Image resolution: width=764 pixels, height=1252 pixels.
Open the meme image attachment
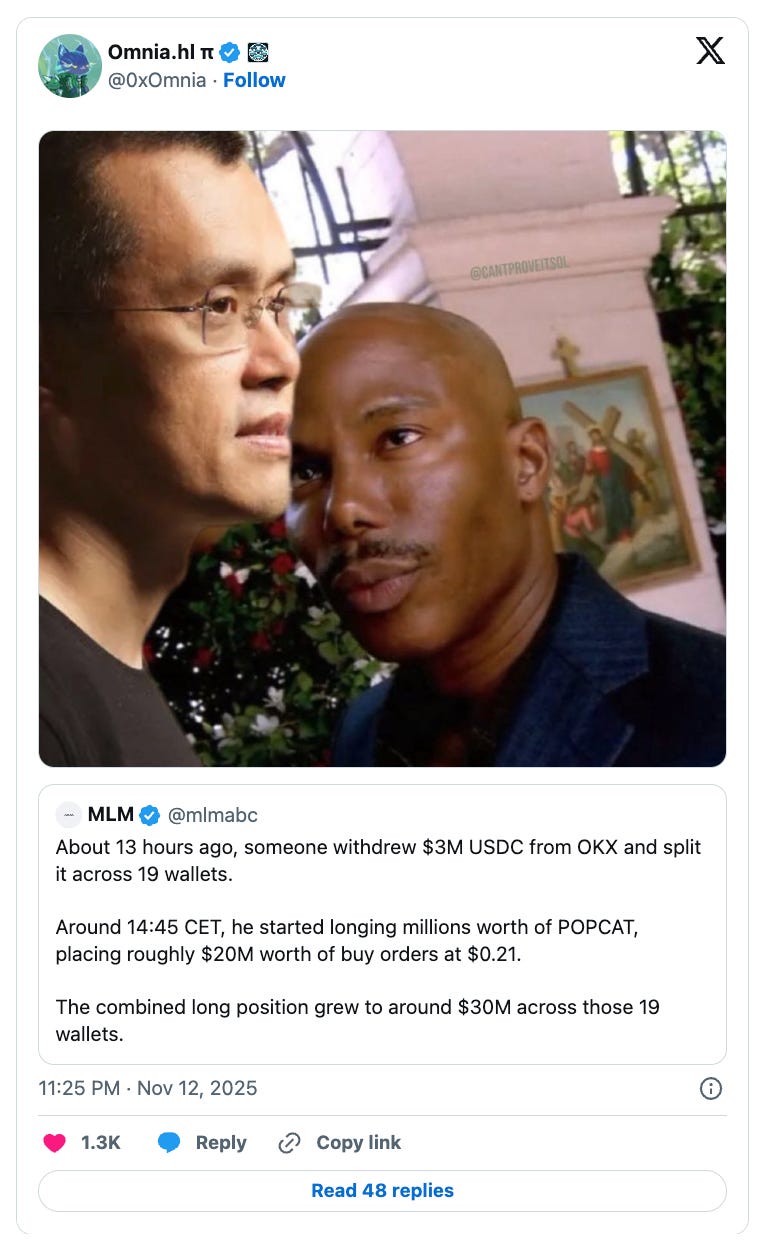(382, 448)
